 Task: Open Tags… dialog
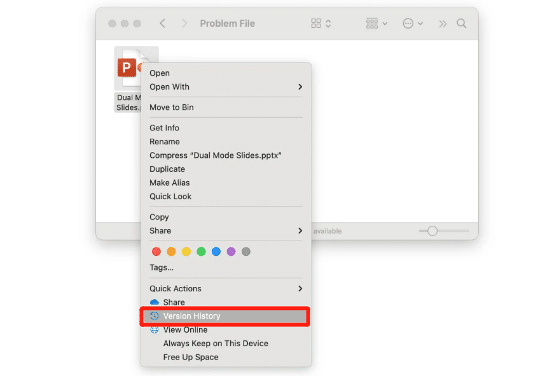pyautogui.click(x=226, y=268)
